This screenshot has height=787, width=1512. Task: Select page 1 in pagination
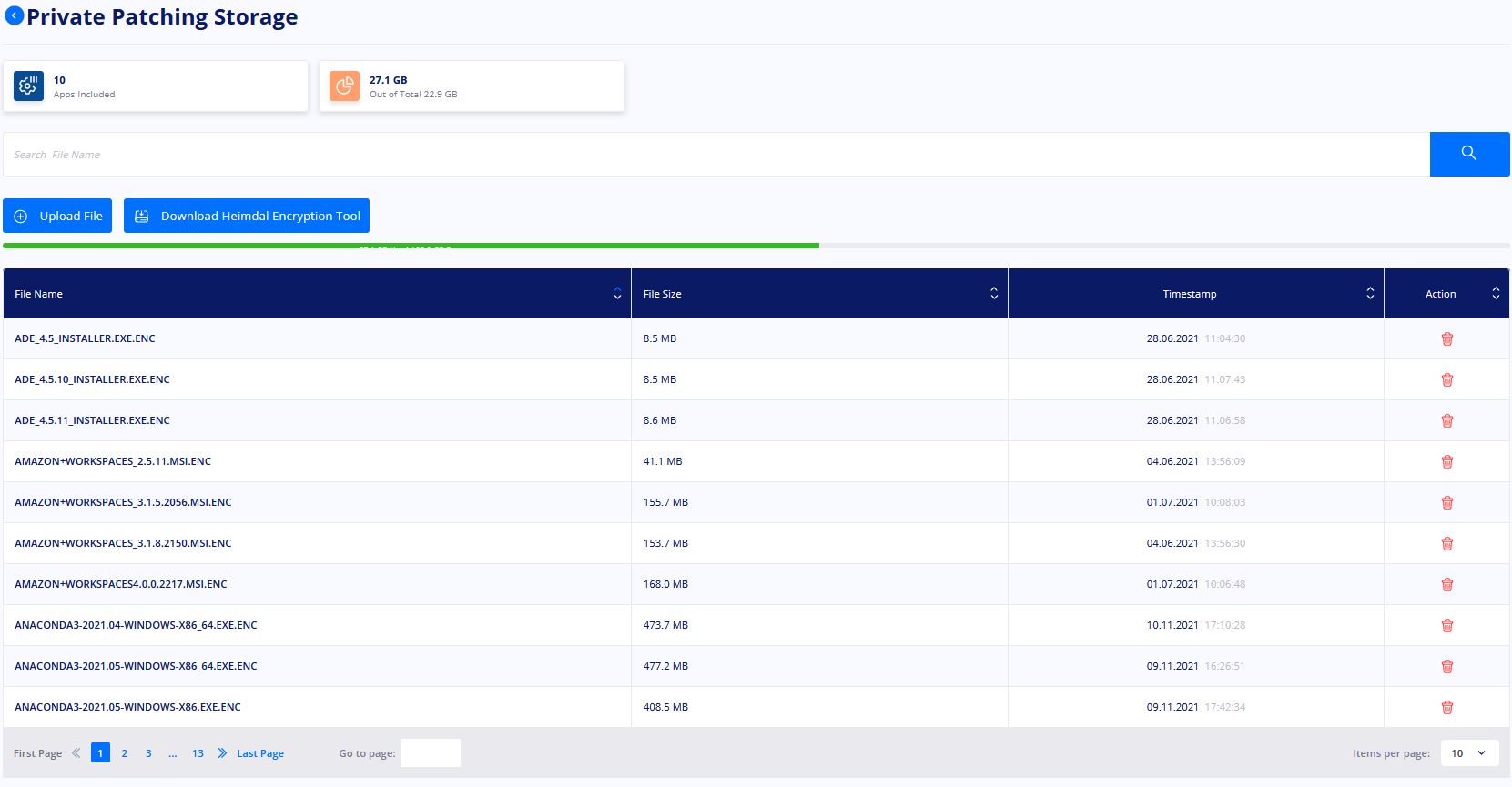pyautogui.click(x=100, y=752)
